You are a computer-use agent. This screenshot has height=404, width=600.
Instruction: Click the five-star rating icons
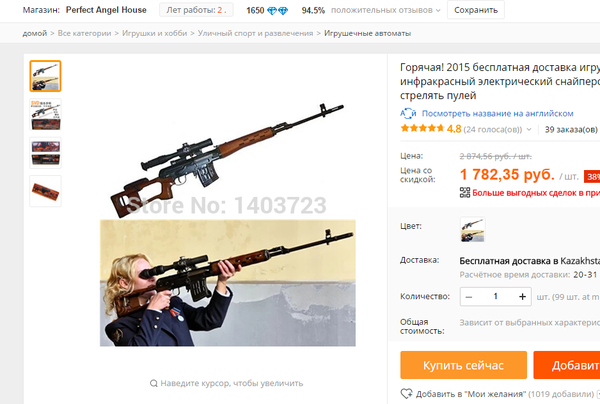click(422, 128)
